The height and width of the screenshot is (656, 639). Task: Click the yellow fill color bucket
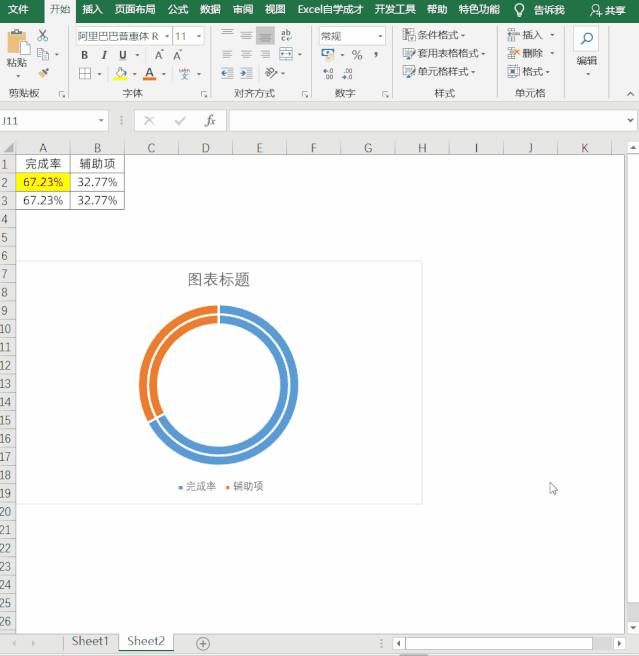point(120,73)
